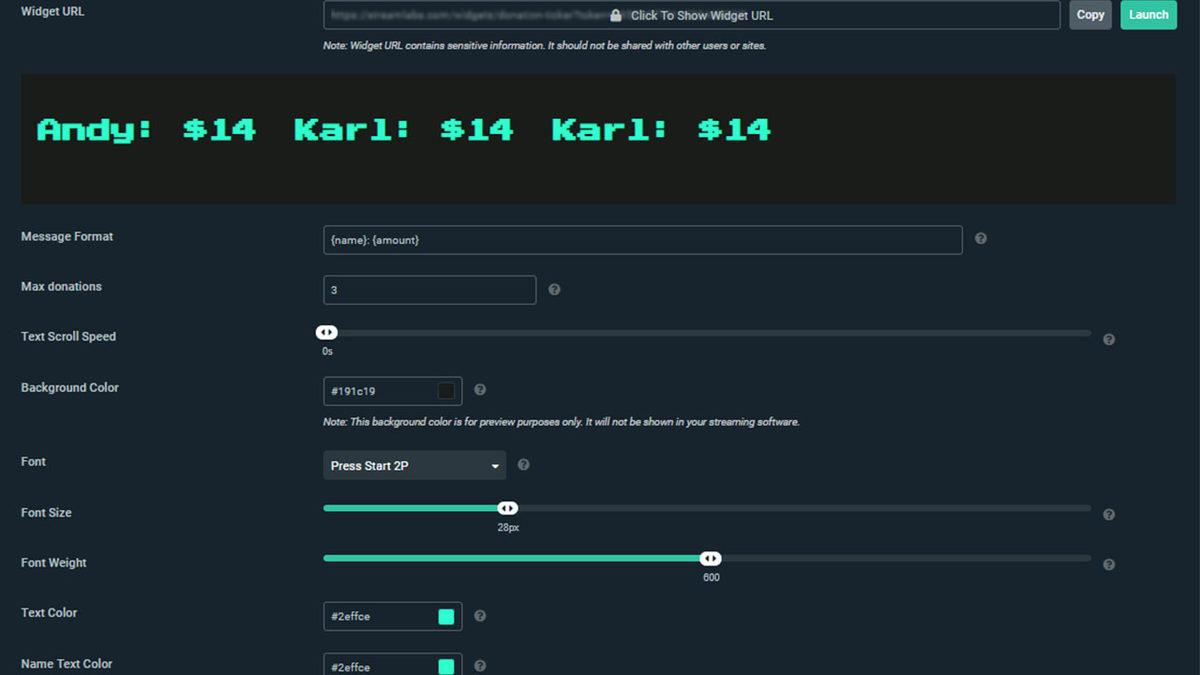Open the Press Start 2P font dropdown
Viewport: 1200px width, 675px height.
pos(414,464)
